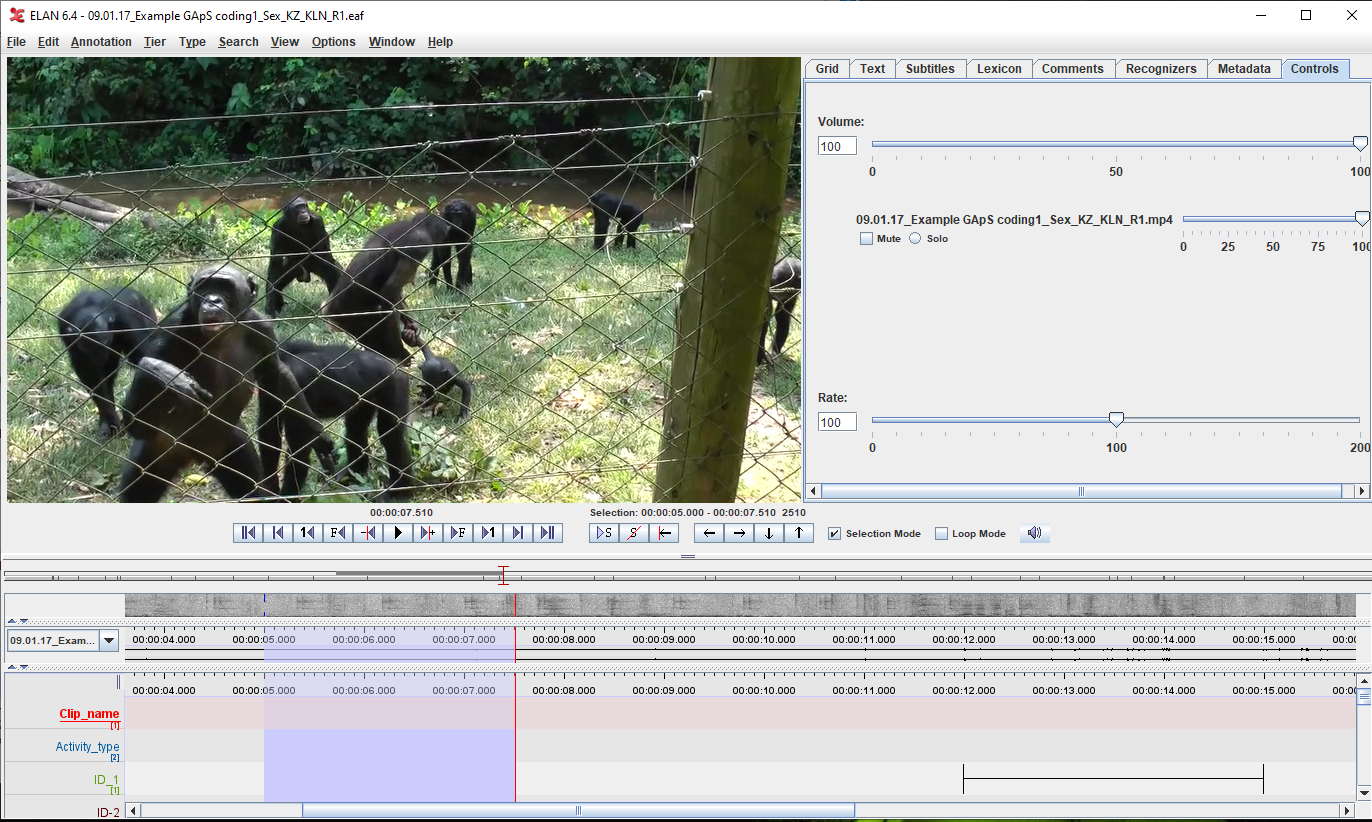Image resolution: width=1372 pixels, height=822 pixels.
Task: Click the master Volume slider handle
Action: click(x=1360, y=144)
